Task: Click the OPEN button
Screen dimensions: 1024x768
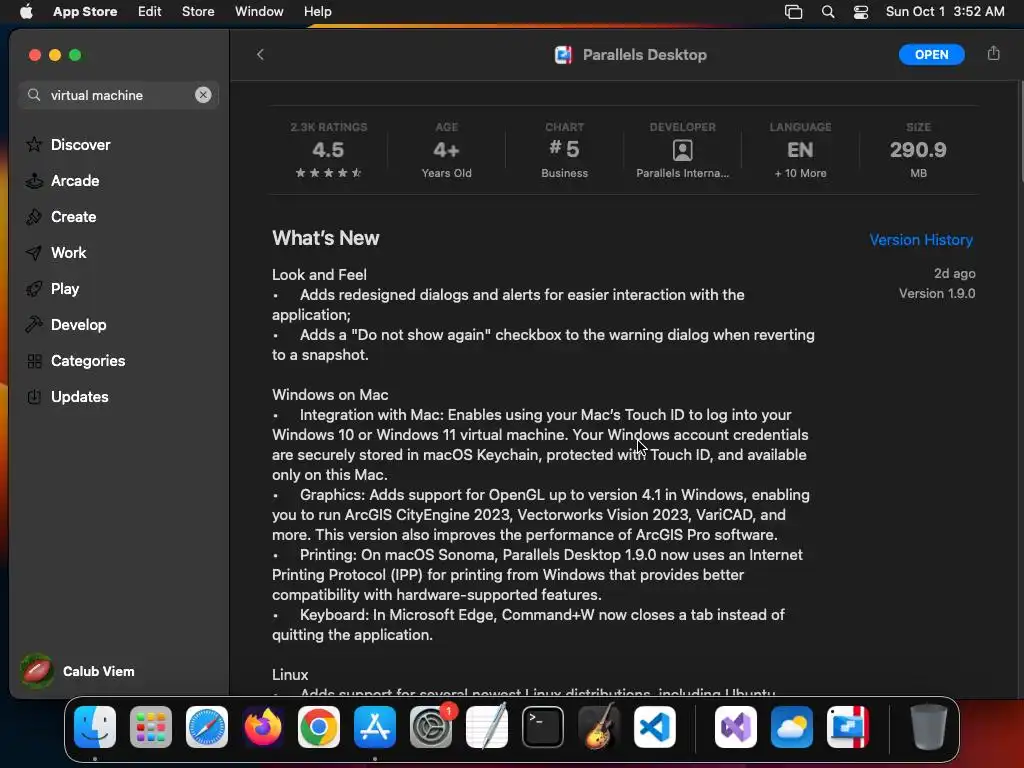Action: 931,55
